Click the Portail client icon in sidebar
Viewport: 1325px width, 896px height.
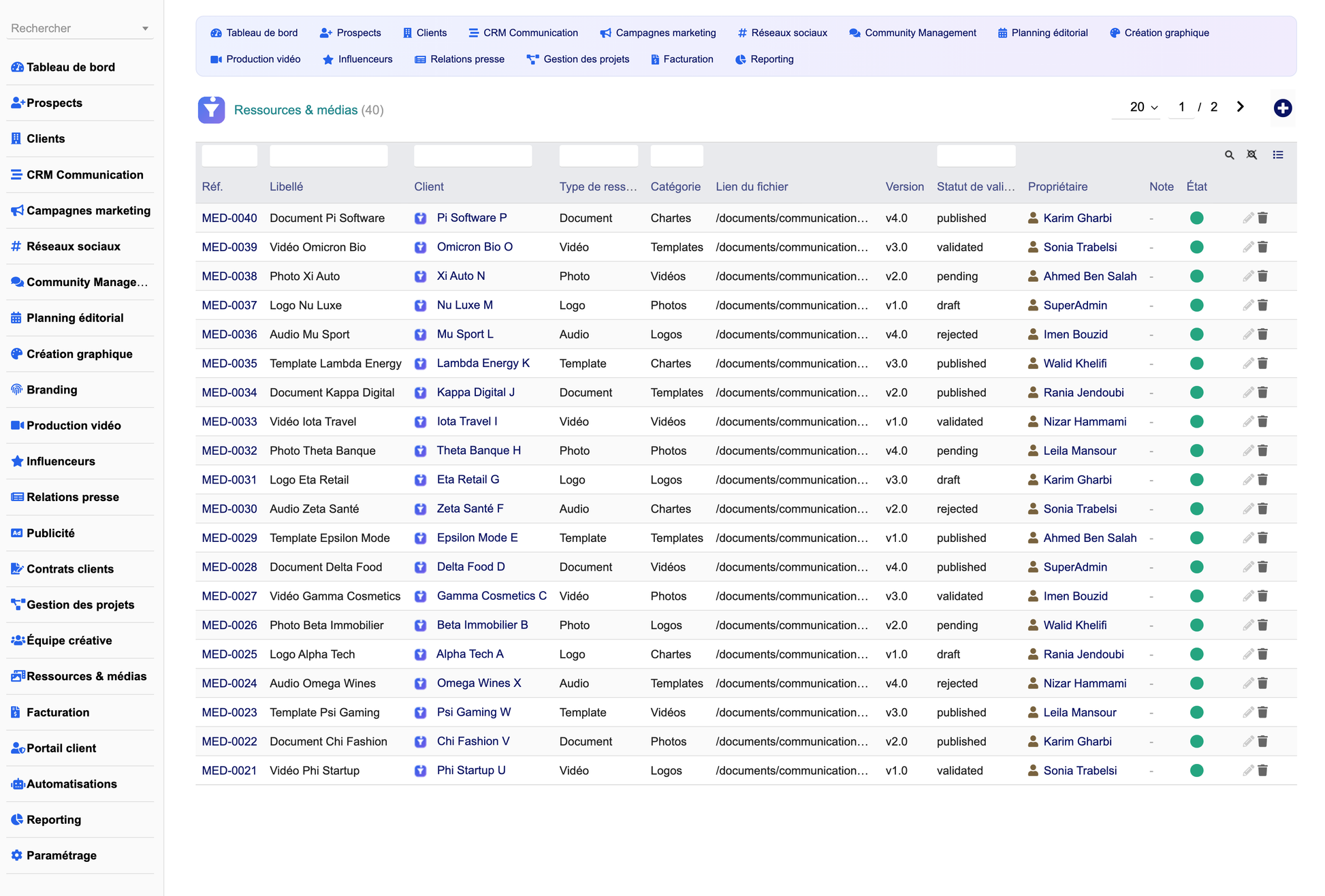click(18, 748)
